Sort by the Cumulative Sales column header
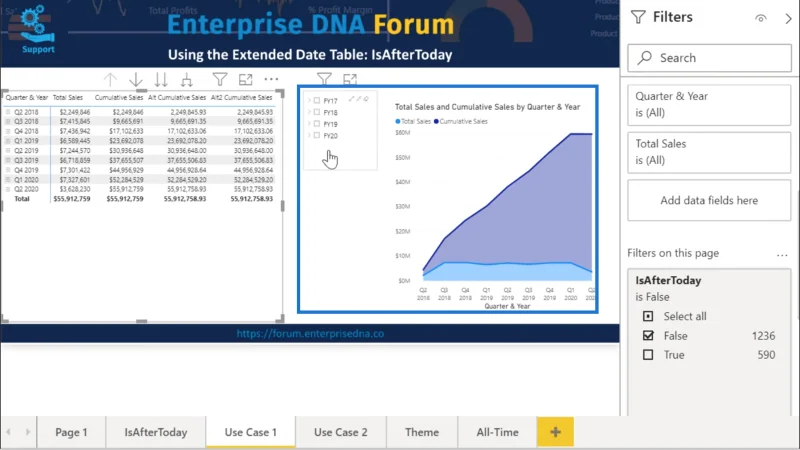 [119, 97]
